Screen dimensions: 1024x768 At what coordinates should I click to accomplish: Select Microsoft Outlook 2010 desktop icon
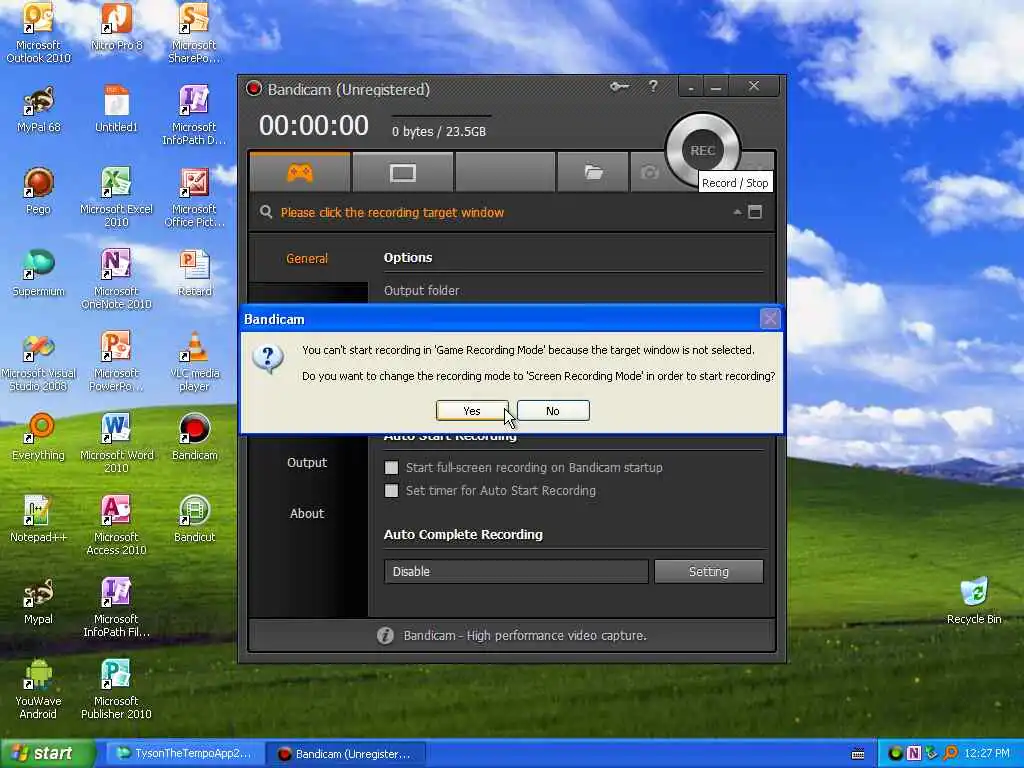coord(38,33)
